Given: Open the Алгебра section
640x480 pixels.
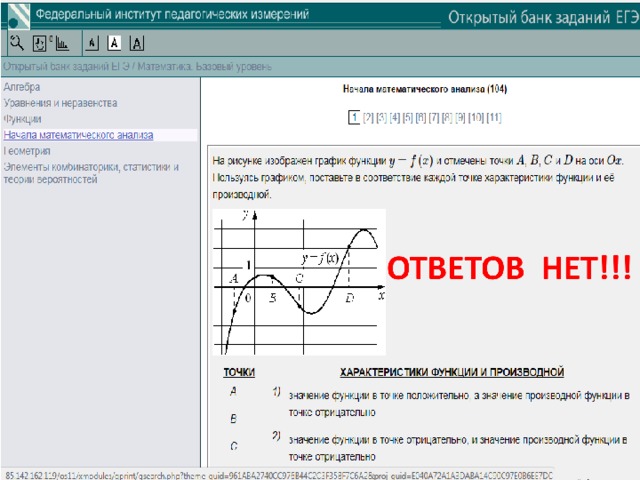Looking at the screenshot, I should [x=22, y=87].
